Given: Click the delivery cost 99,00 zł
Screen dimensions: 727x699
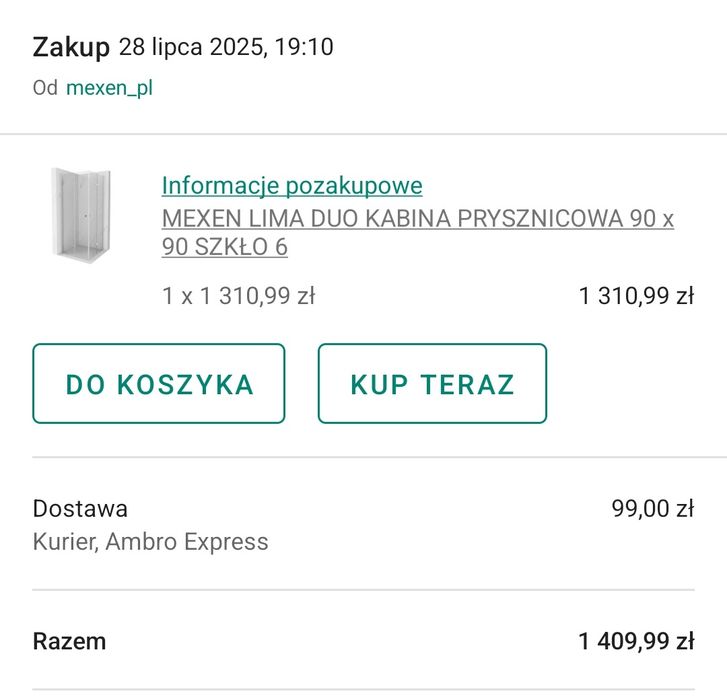Looking at the screenshot, I should [x=652, y=508].
